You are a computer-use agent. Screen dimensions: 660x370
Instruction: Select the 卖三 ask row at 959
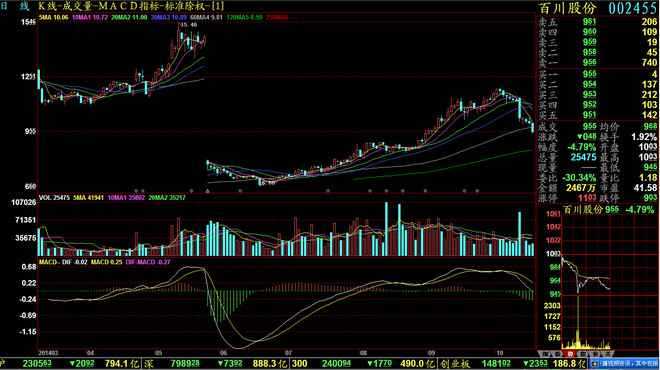(x=598, y=42)
